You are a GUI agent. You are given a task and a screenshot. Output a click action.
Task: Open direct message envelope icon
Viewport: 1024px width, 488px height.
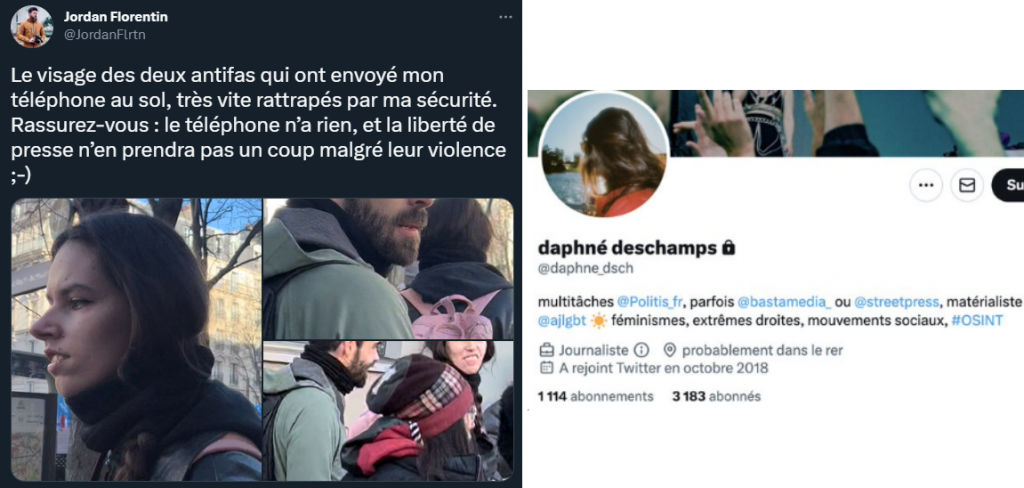966,186
